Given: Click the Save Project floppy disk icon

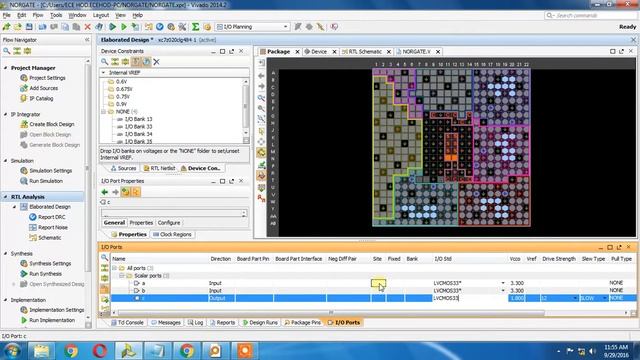Looking at the screenshot, I should (x=29, y=27).
